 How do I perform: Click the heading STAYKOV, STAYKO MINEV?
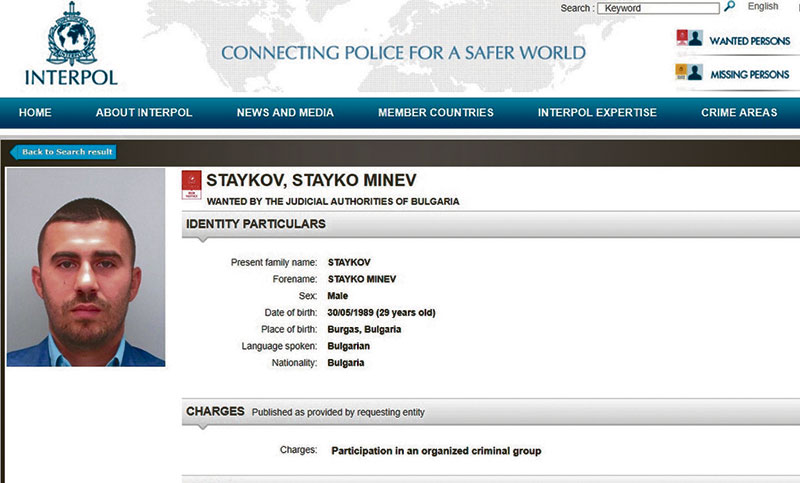pos(311,180)
